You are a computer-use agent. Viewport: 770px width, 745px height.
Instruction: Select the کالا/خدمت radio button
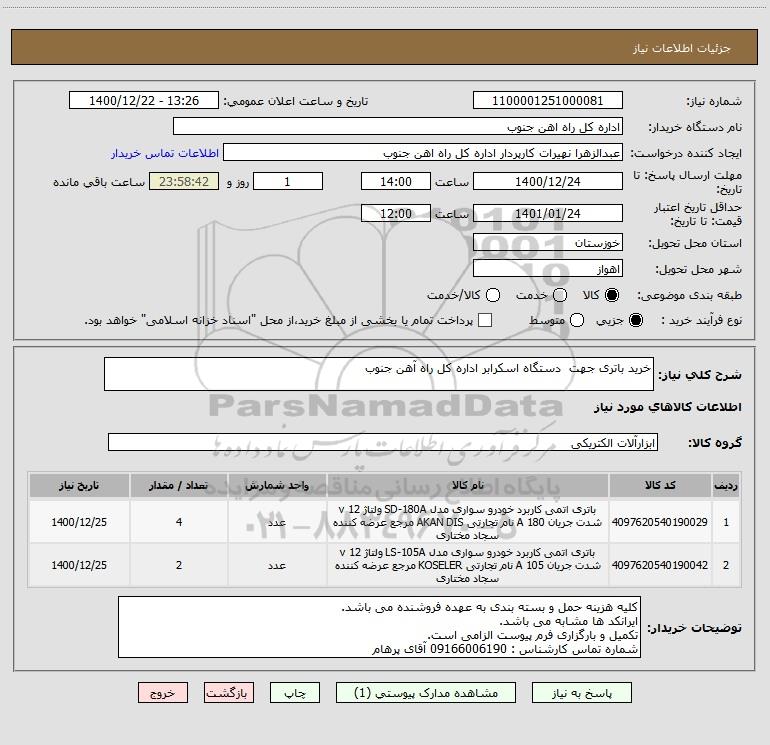click(x=493, y=295)
